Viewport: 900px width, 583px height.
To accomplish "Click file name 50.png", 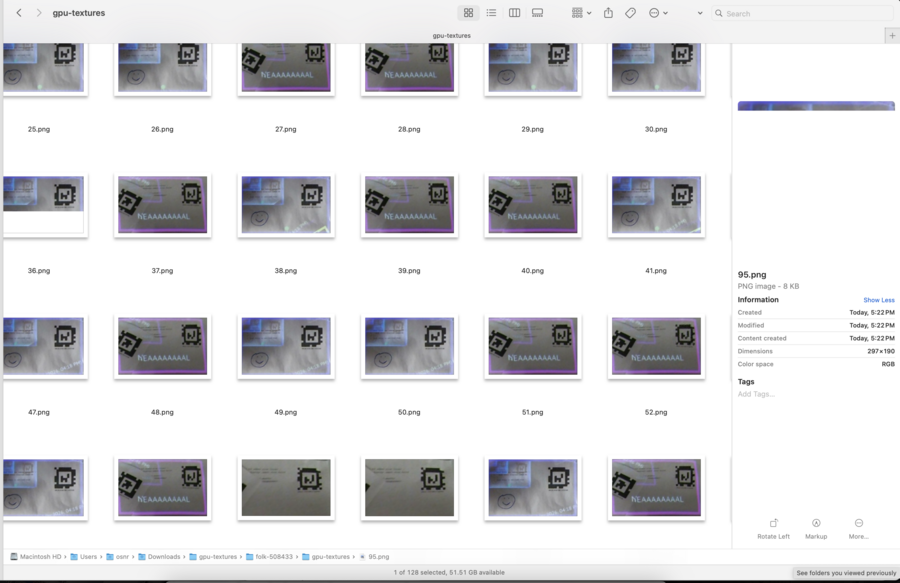I will [x=409, y=412].
